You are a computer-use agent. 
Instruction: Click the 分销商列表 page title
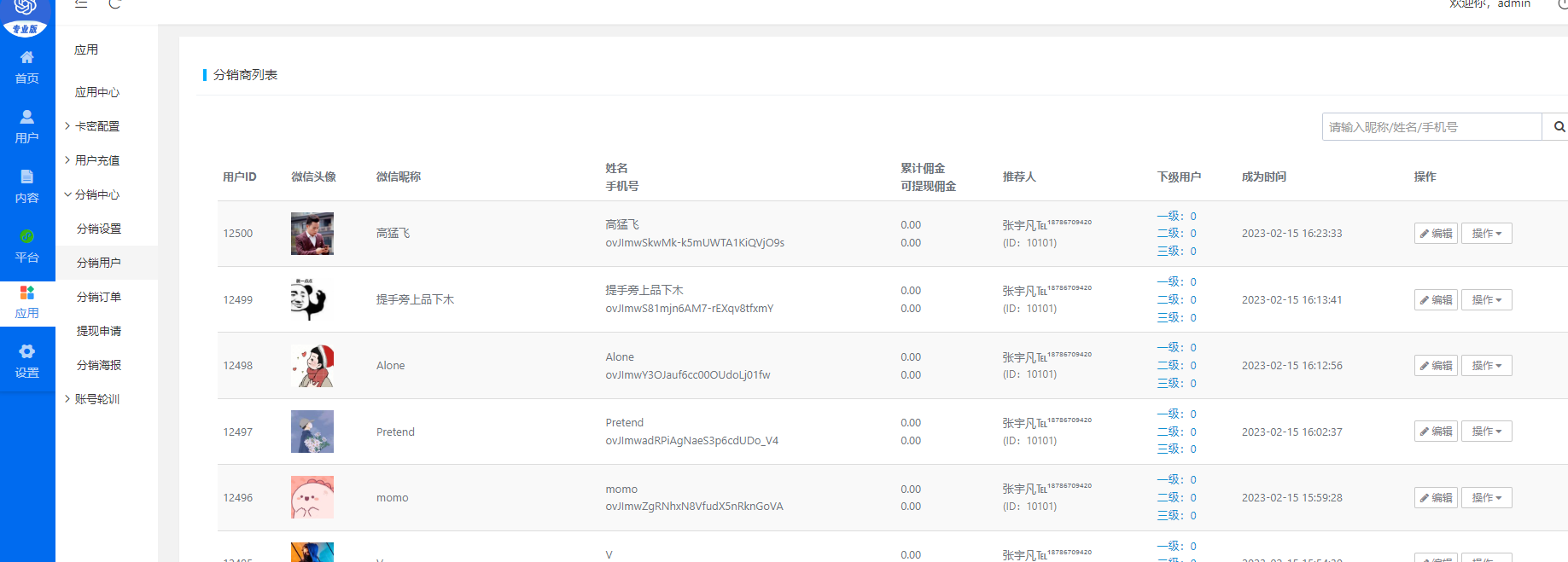pyautogui.click(x=245, y=75)
